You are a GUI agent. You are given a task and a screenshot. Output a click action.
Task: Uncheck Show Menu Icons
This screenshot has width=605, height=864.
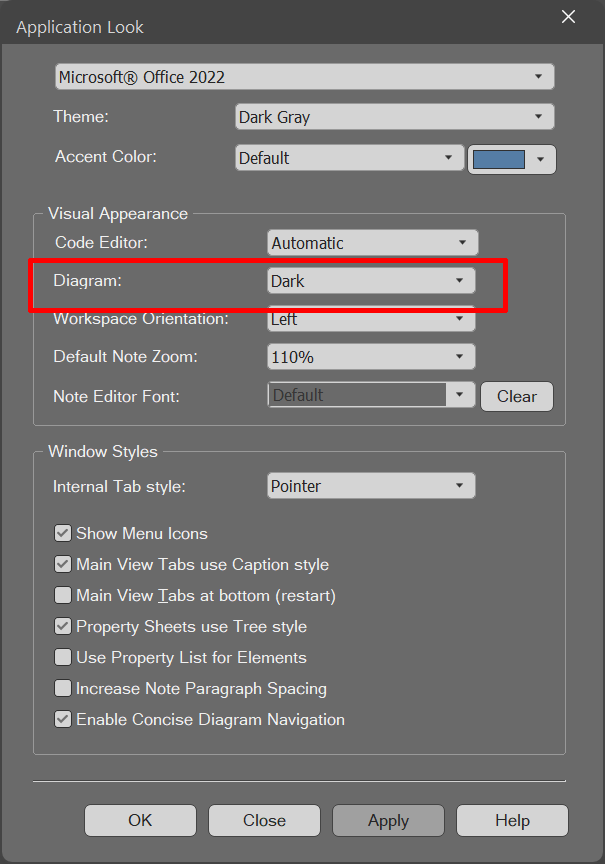(63, 534)
